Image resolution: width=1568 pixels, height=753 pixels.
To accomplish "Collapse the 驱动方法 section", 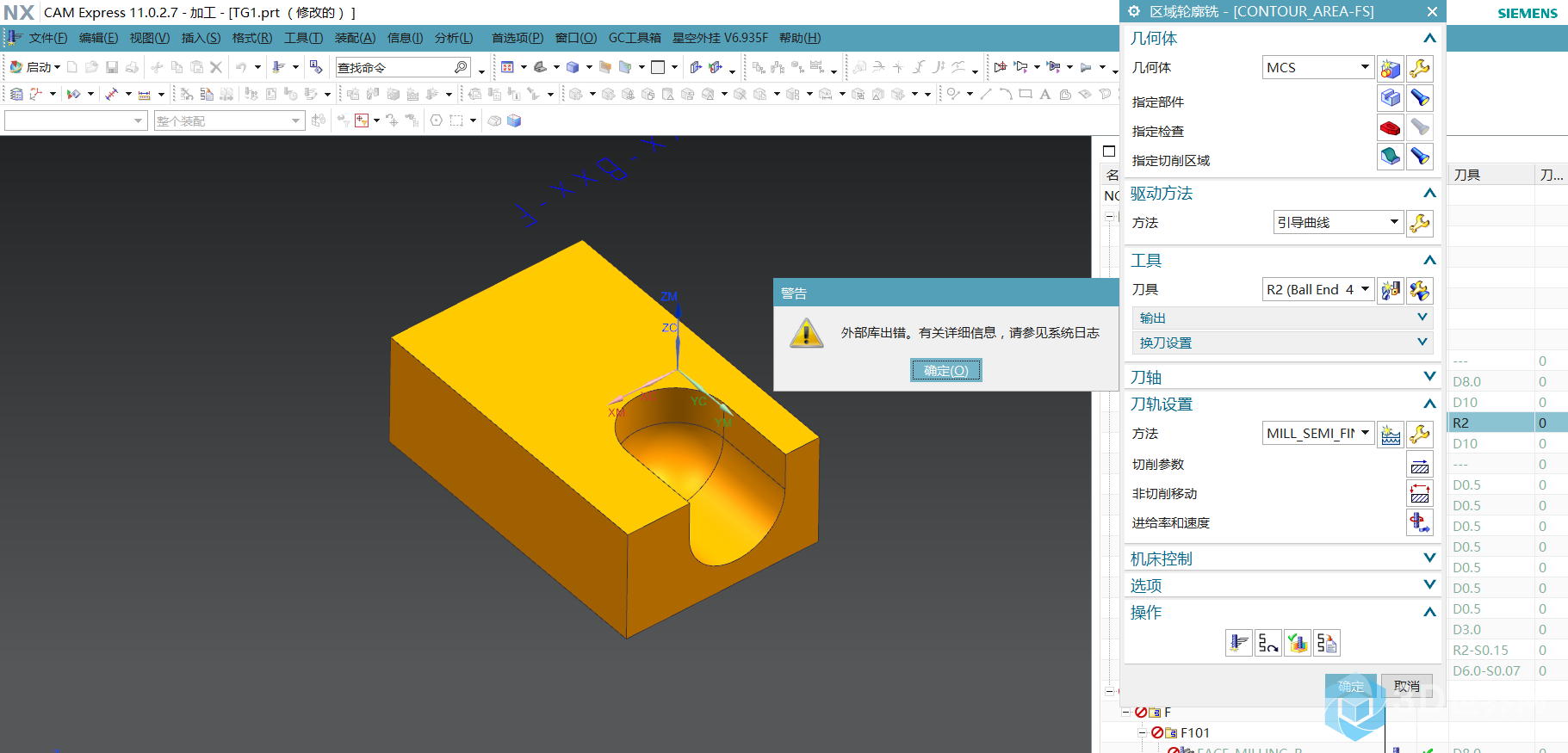I will click(1281, 193).
